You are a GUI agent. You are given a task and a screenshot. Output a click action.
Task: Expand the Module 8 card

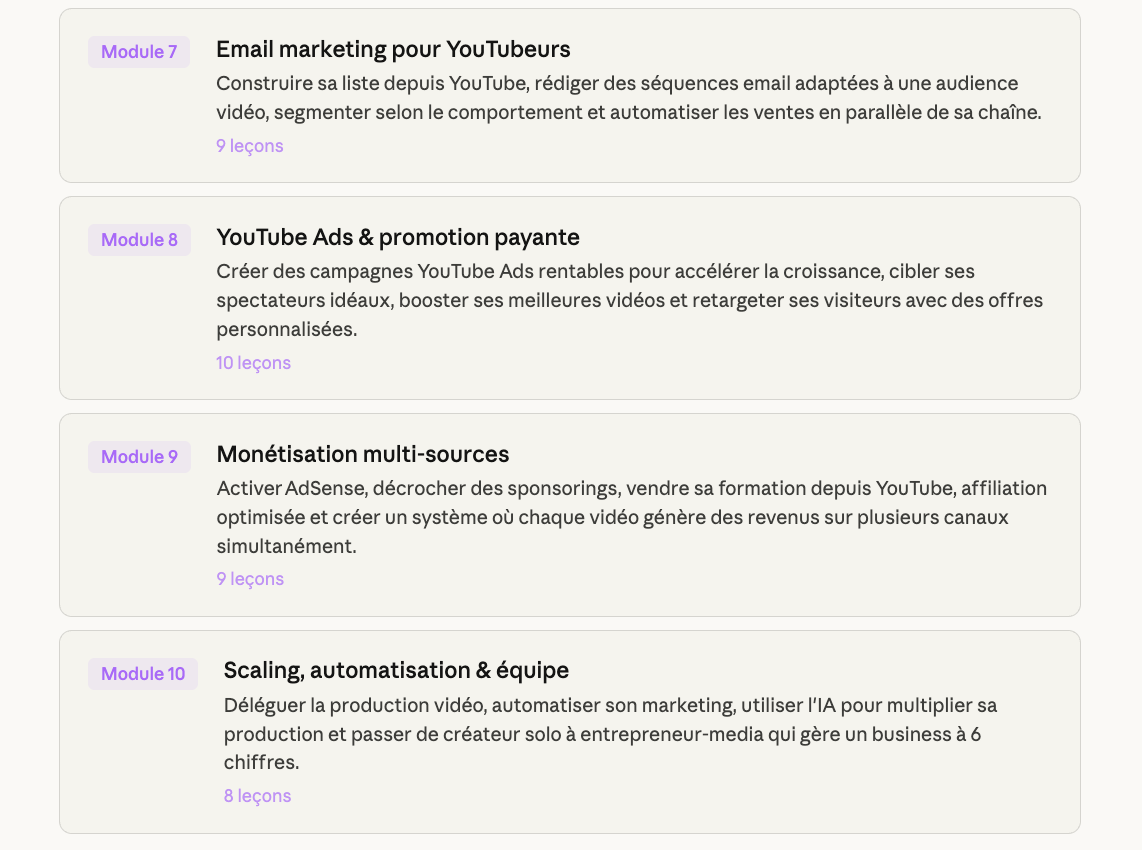click(x=1000, y=365)
